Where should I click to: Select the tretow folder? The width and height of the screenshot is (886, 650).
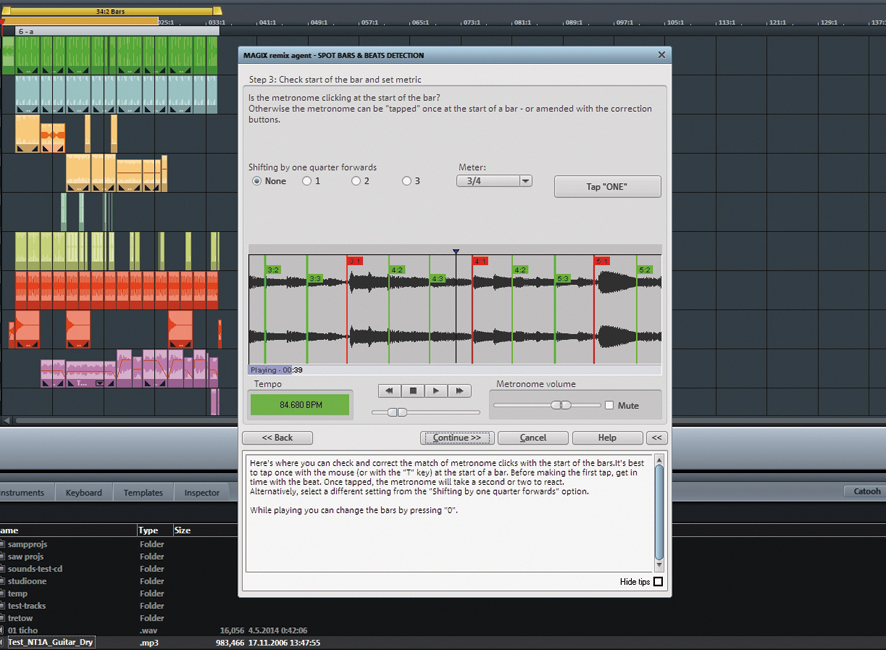[20, 618]
